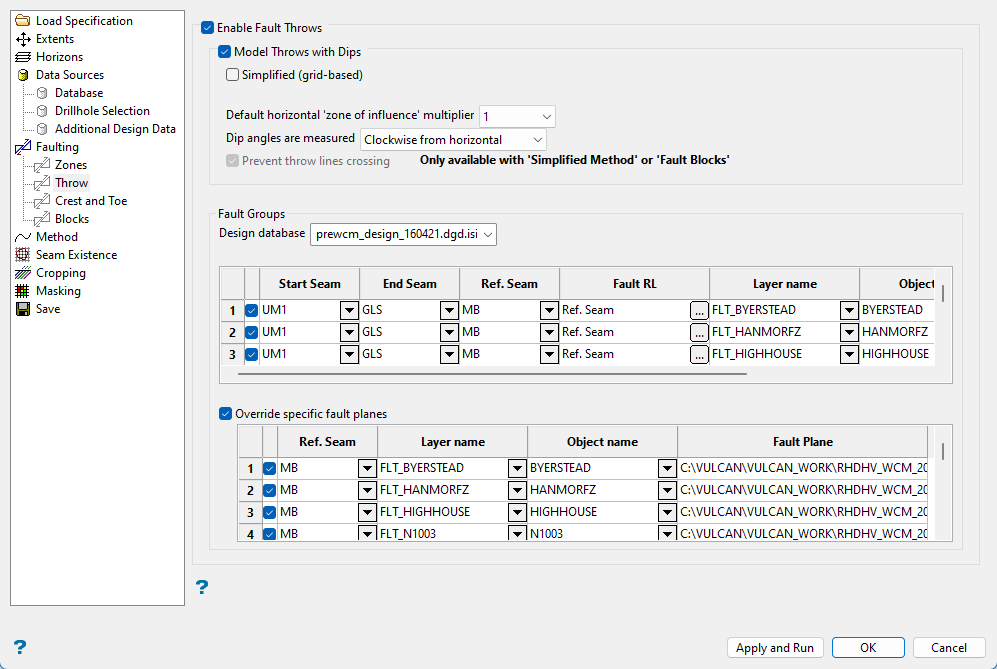
Task: Open the Design database dropdown
Action: 404,234
